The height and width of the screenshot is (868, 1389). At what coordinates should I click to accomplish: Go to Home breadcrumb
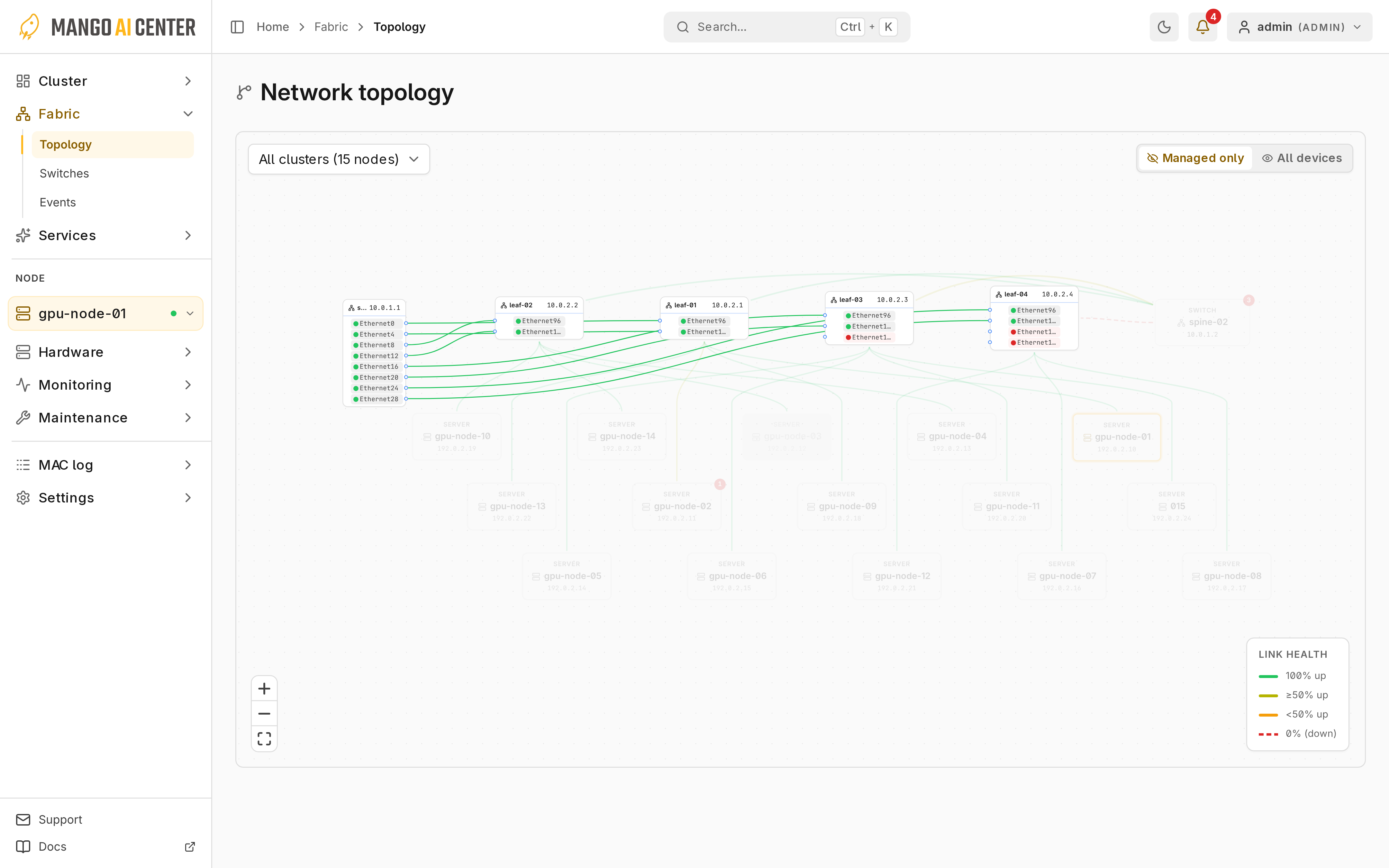click(x=273, y=27)
